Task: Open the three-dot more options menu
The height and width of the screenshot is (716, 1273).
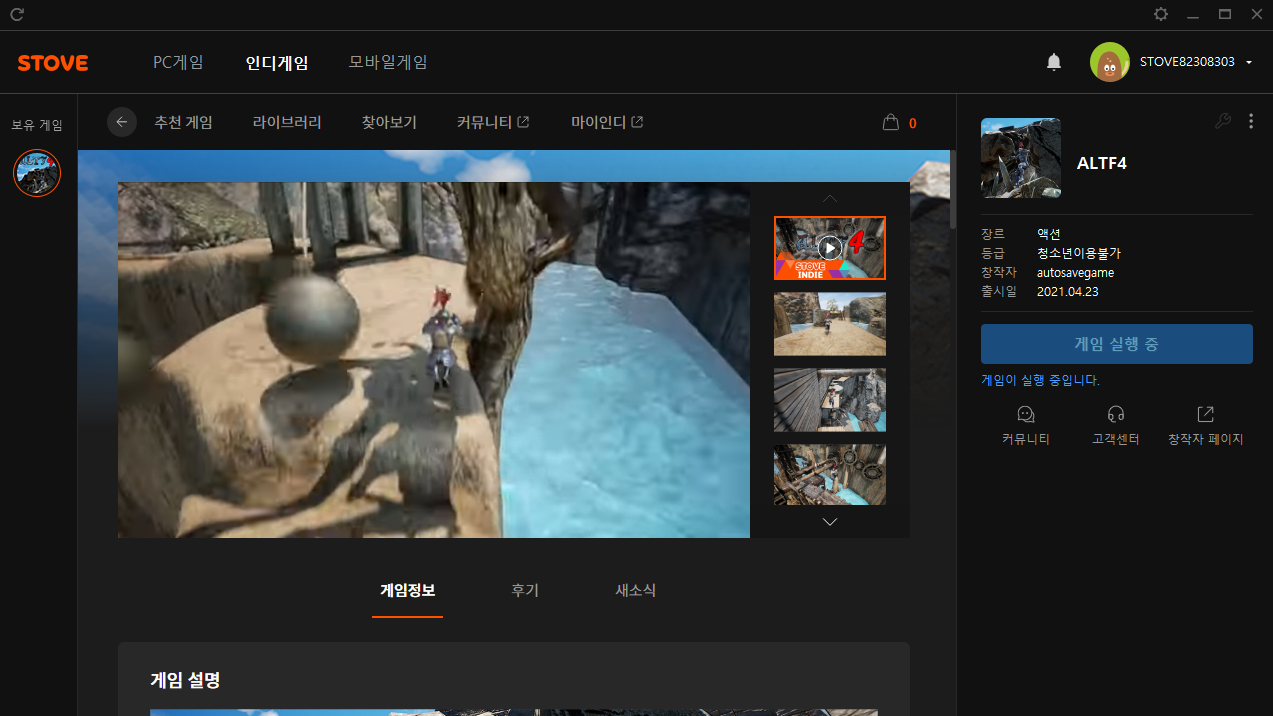Action: coord(1250,121)
